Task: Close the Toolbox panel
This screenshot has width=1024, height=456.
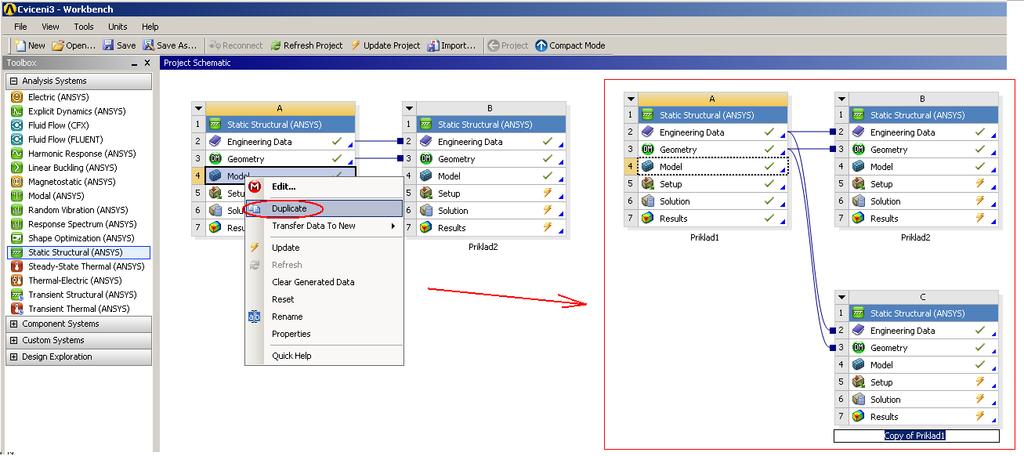Action: pos(148,63)
